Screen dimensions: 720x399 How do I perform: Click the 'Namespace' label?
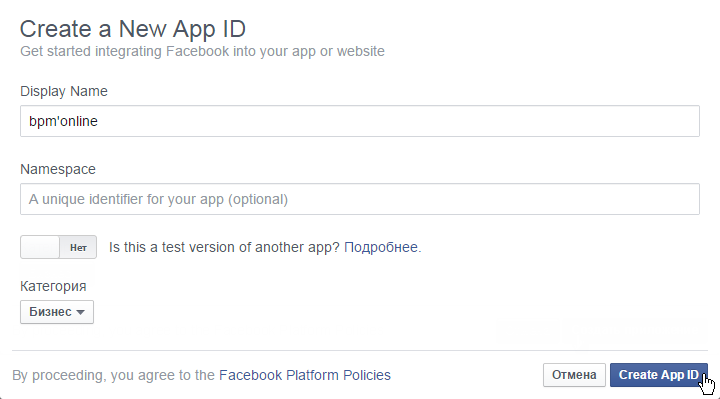pos(58,169)
